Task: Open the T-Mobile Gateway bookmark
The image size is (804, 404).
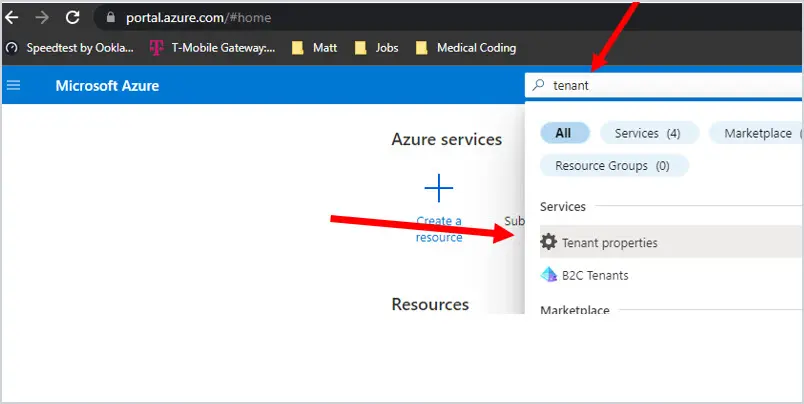Action: click(x=212, y=48)
